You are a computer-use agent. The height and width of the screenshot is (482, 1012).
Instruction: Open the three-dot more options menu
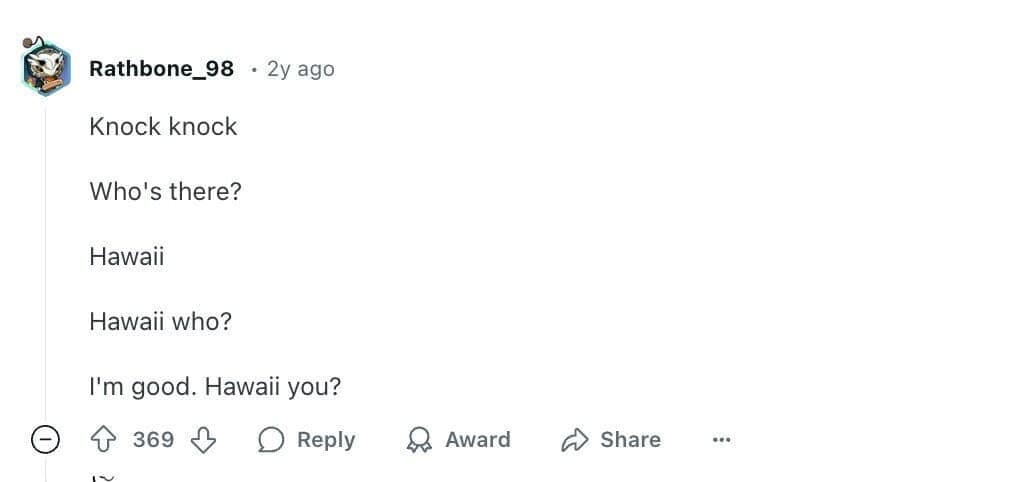point(721,440)
